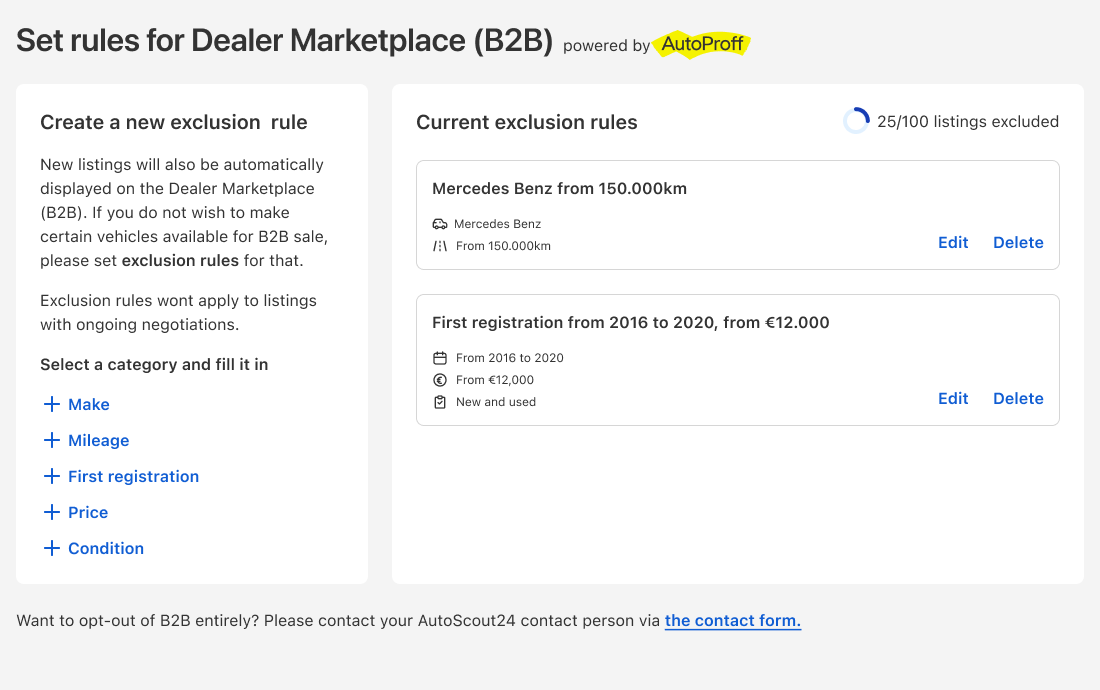
Task: Add a Make exclusion category
Action: (x=76, y=404)
